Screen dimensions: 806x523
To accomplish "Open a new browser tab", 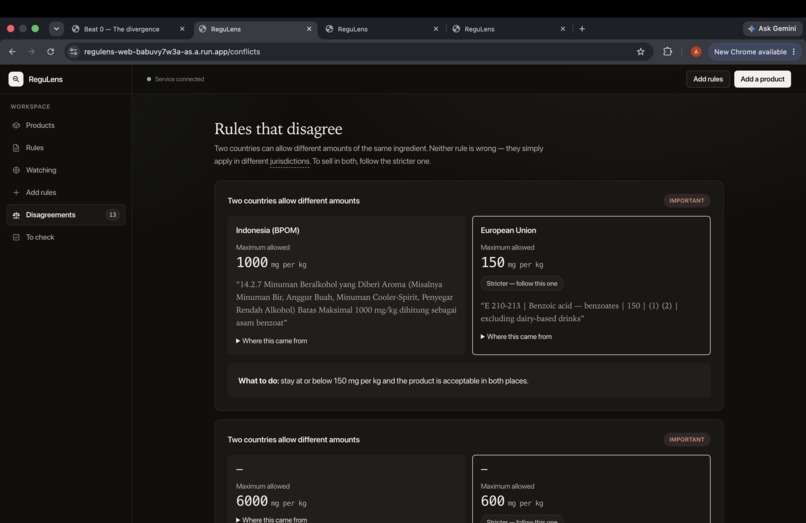I will pyautogui.click(x=582, y=29).
